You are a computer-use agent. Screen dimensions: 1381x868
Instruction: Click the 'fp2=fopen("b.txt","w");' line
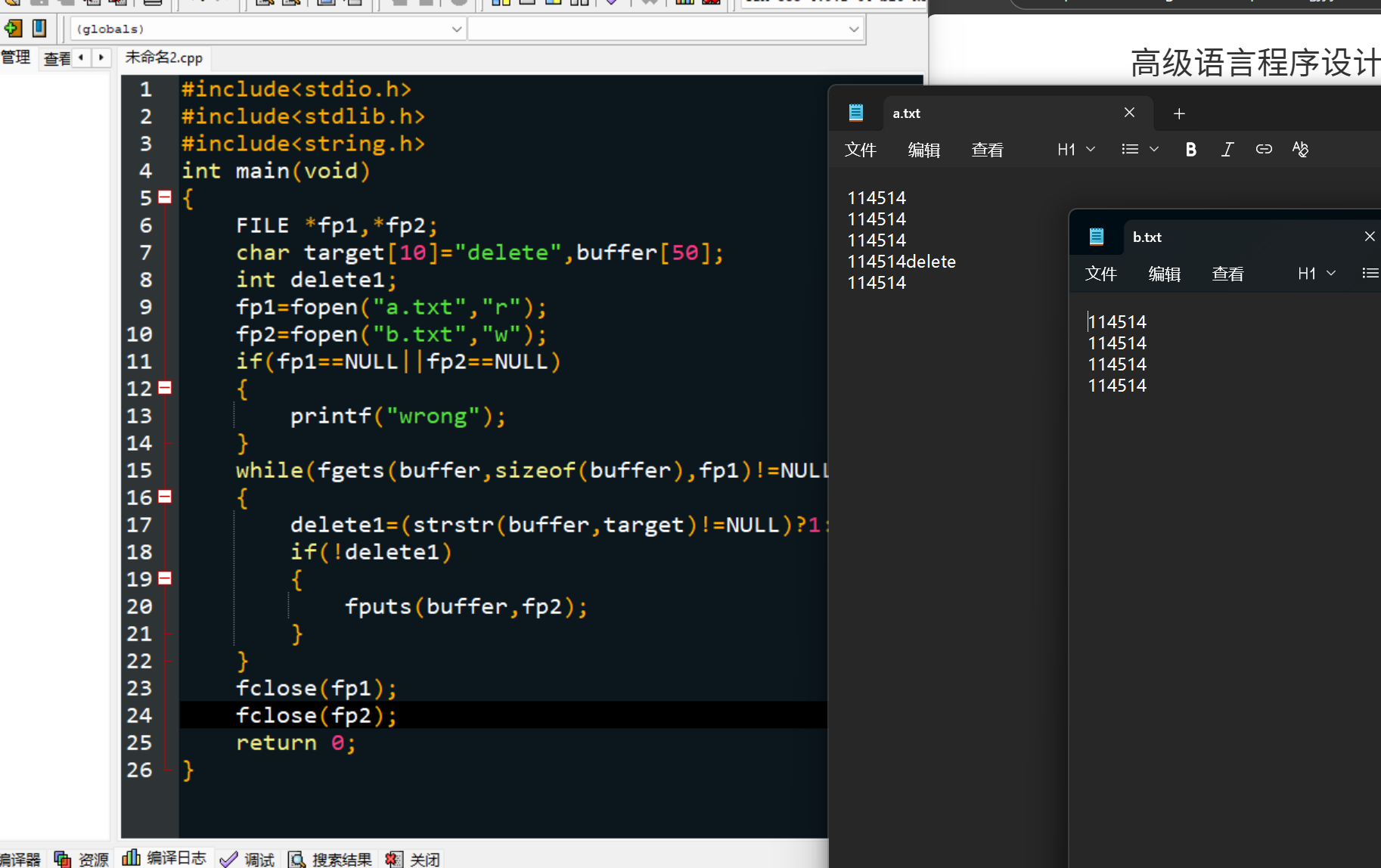point(391,334)
